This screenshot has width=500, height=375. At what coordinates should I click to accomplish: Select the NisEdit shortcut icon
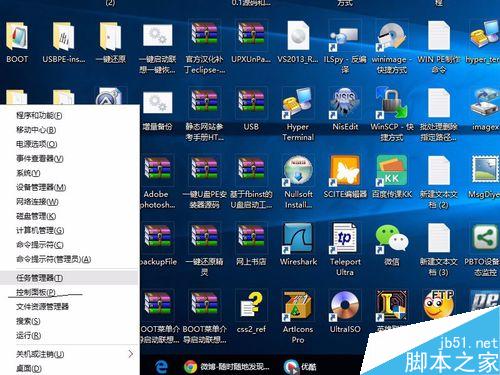(345, 103)
